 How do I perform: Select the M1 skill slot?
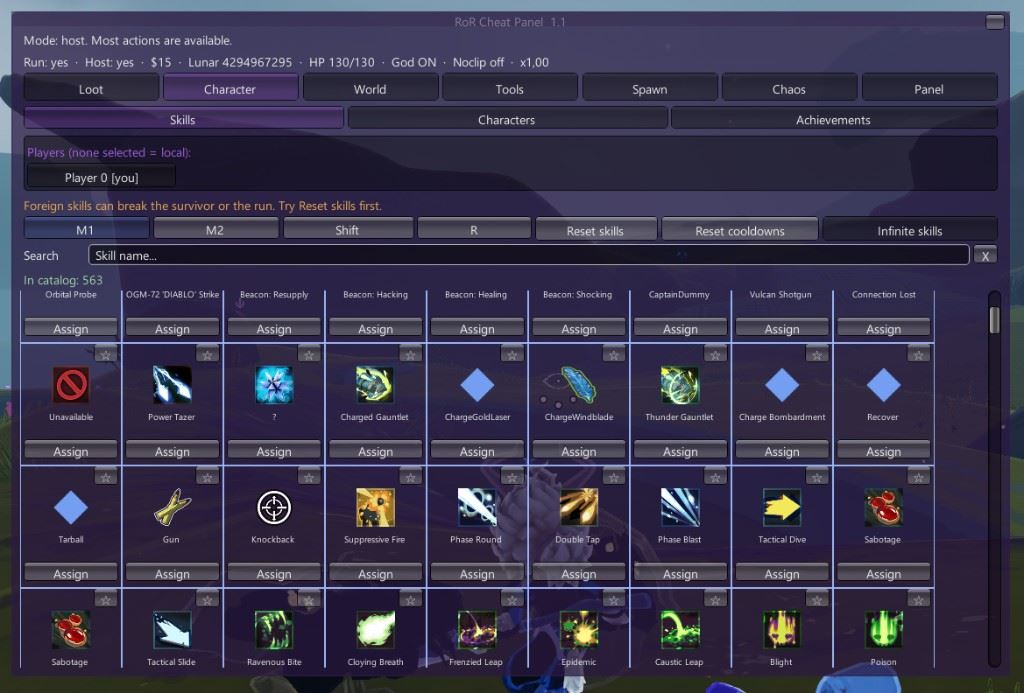(86, 230)
